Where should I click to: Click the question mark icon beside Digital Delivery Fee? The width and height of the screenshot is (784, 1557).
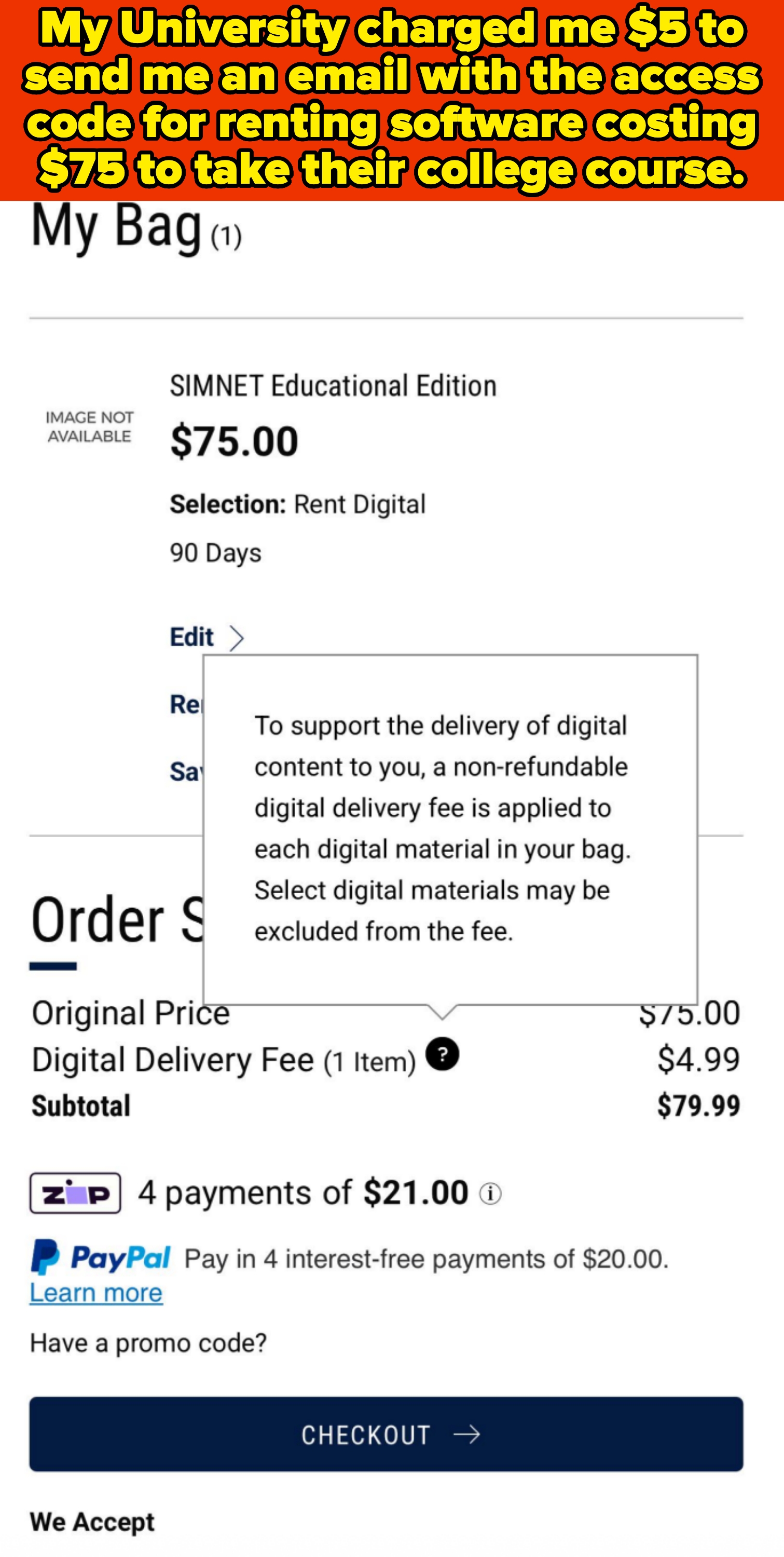pyautogui.click(x=443, y=1054)
